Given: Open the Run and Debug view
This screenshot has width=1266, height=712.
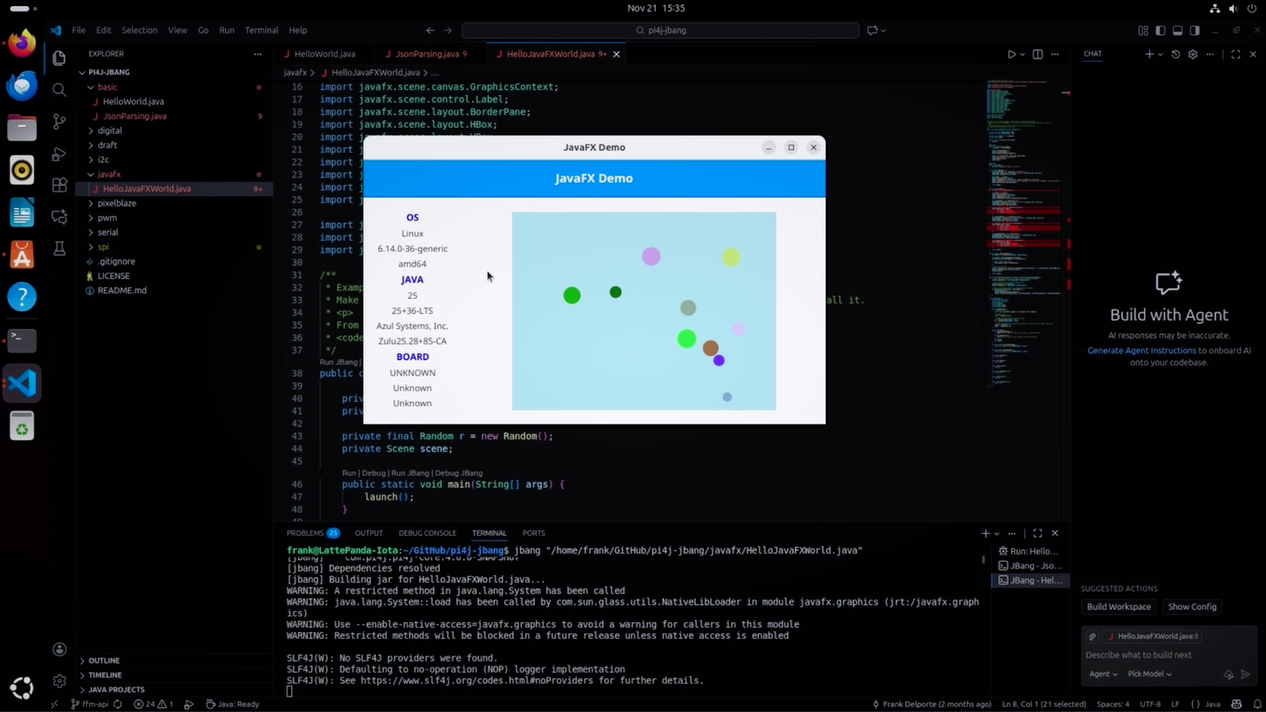Looking at the screenshot, I should click(x=59, y=154).
